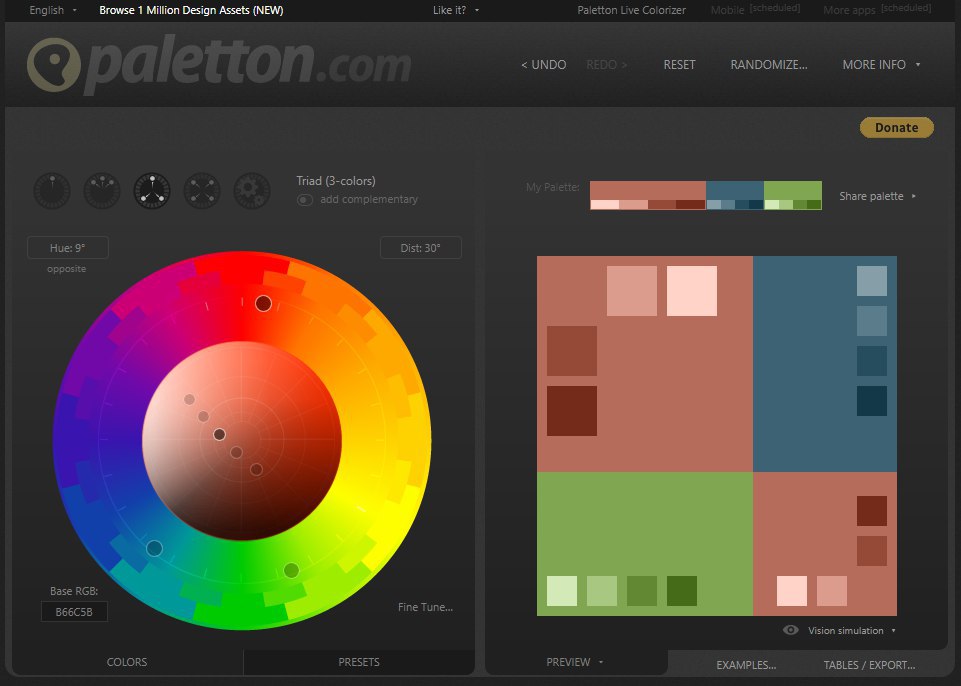Select the dark maroon swatch in main preview
The width and height of the screenshot is (961, 686).
[x=572, y=411]
